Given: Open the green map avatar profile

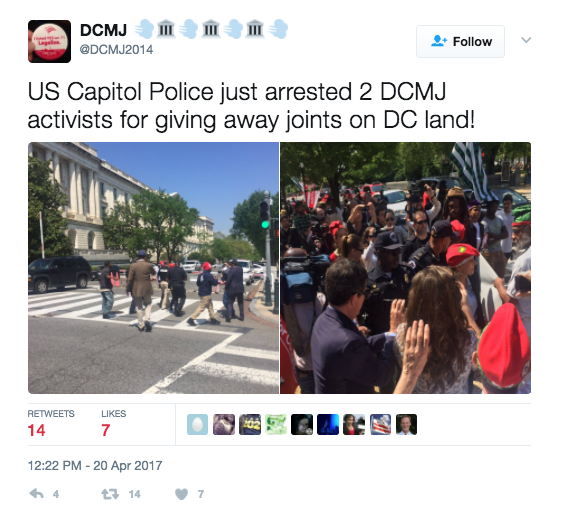Looking at the screenshot, I should 276,424.
